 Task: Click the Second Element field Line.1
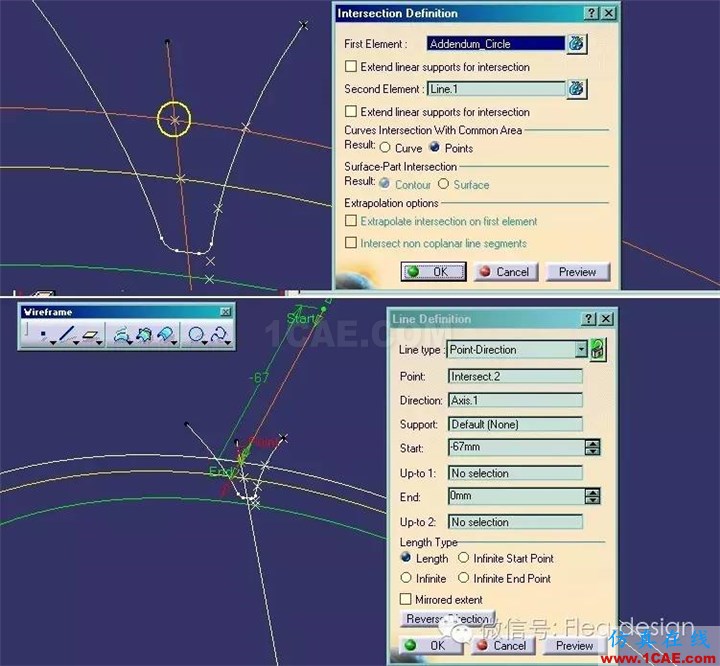pos(495,89)
